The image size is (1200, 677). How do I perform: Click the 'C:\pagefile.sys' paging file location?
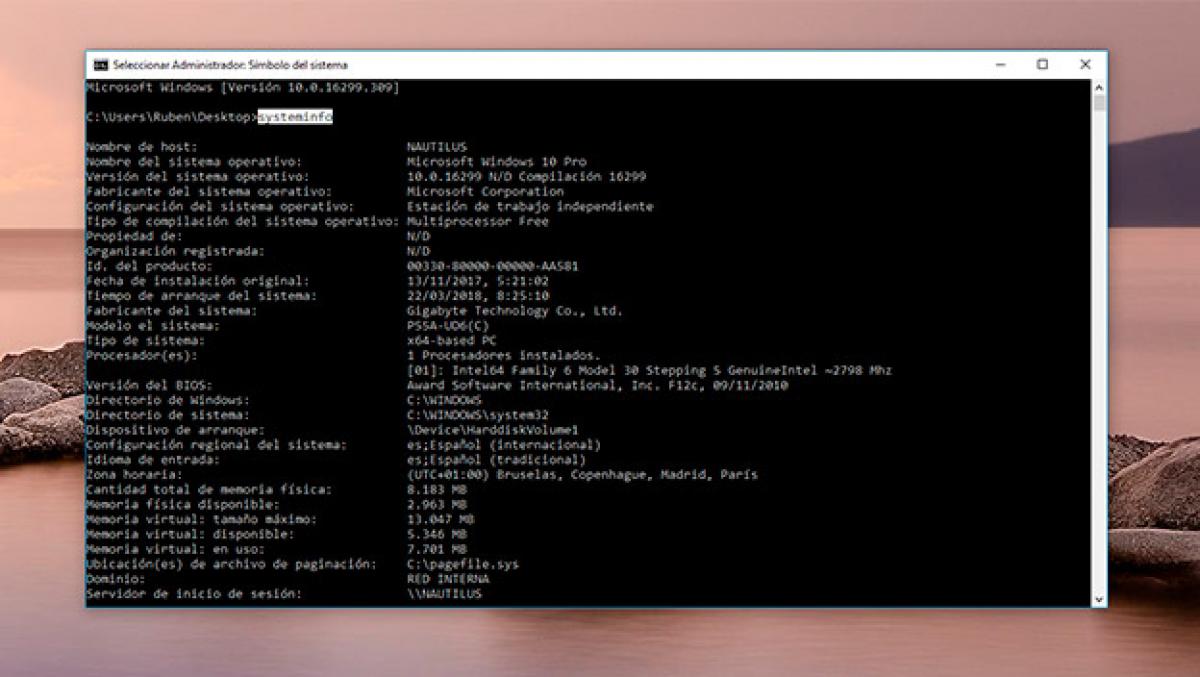(x=463, y=564)
